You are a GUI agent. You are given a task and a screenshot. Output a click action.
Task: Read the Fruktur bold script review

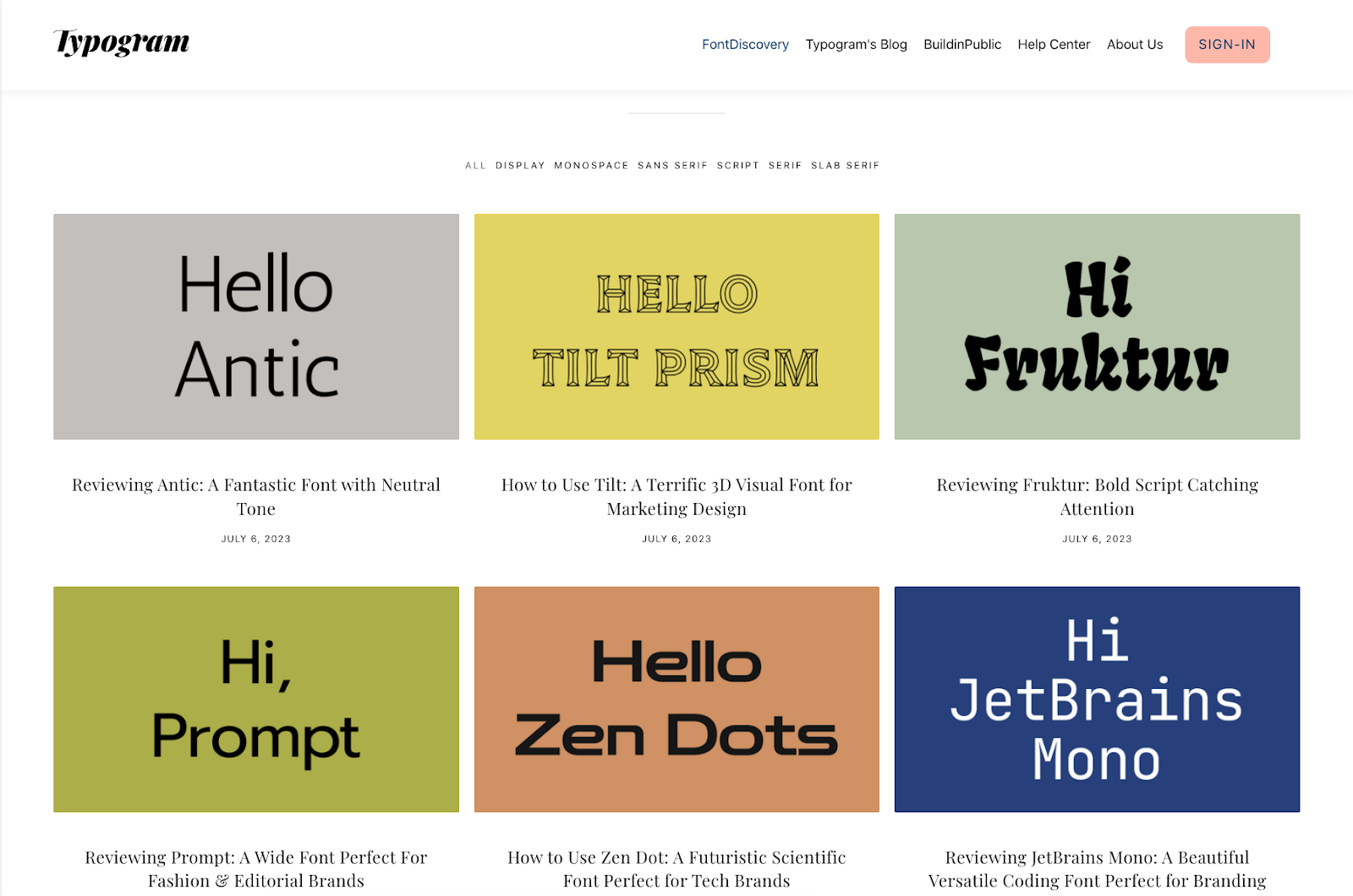pos(1096,496)
